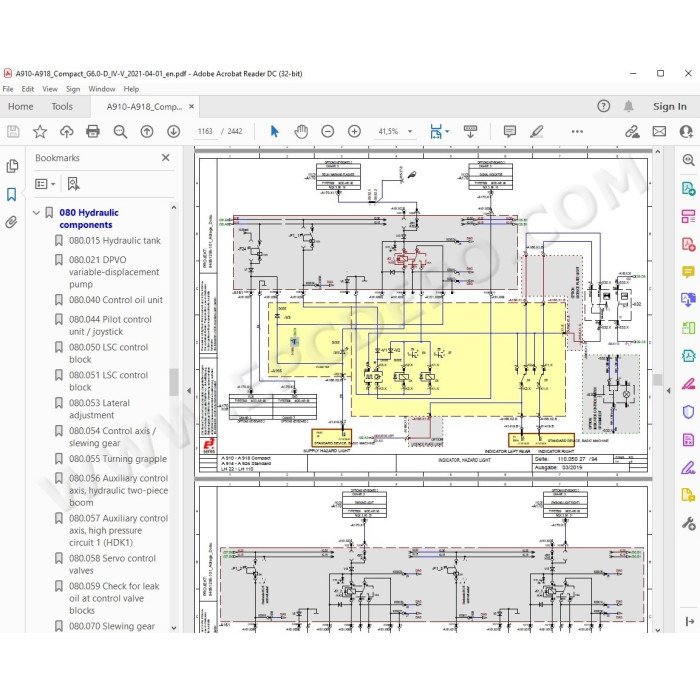Open the View menu
This screenshot has width=700, height=700.
pyautogui.click(x=50, y=89)
